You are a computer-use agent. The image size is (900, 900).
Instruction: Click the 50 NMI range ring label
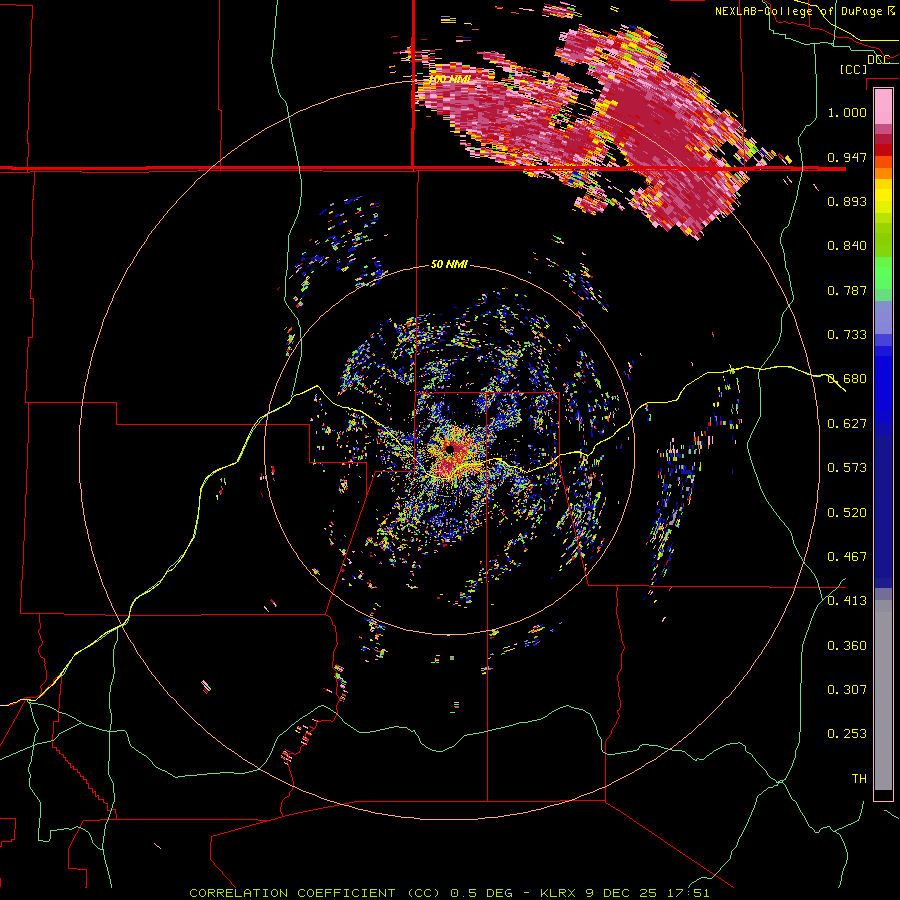tap(449, 264)
